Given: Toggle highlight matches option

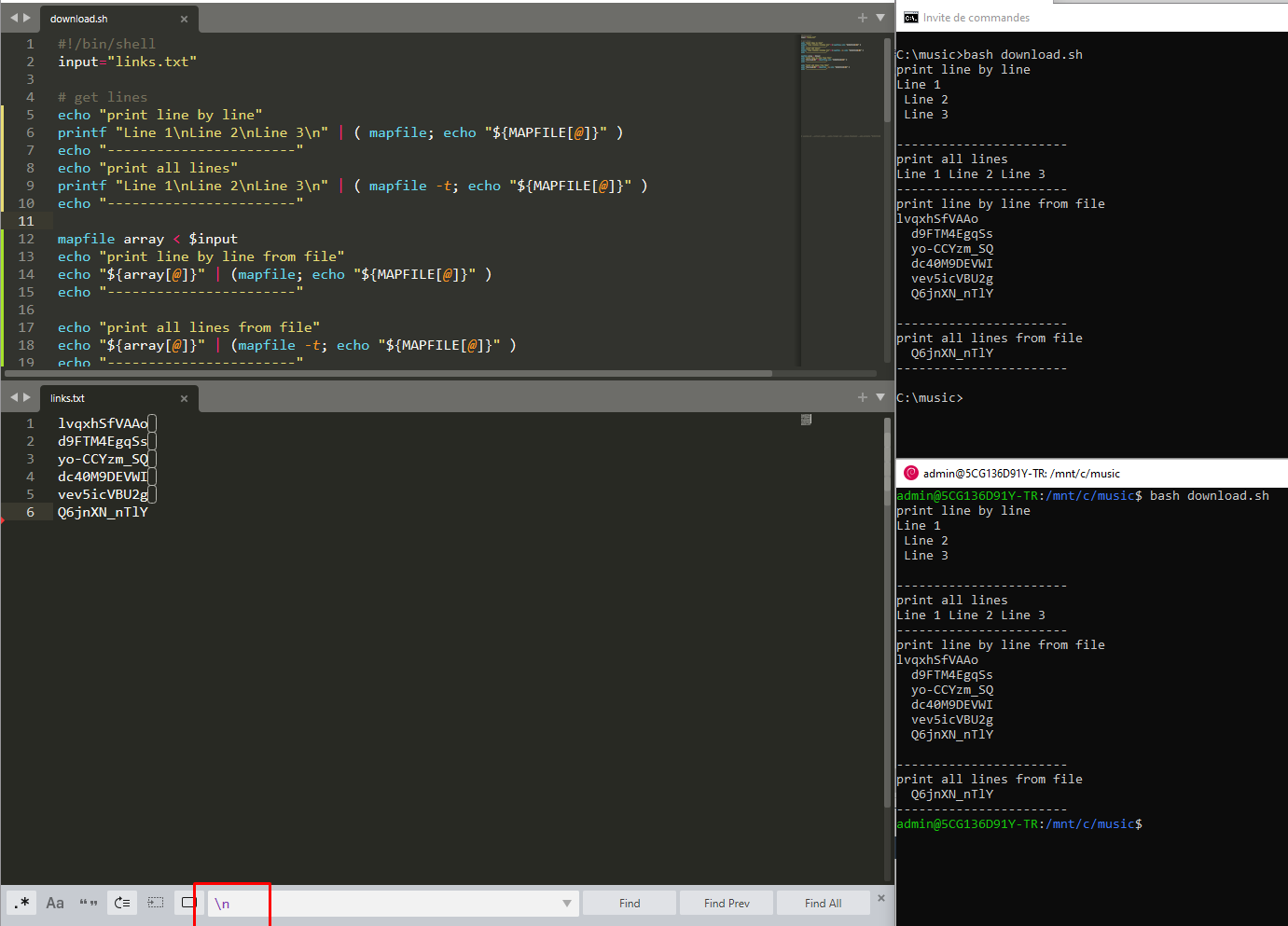Looking at the screenshot, I should (x=188, y=903).
